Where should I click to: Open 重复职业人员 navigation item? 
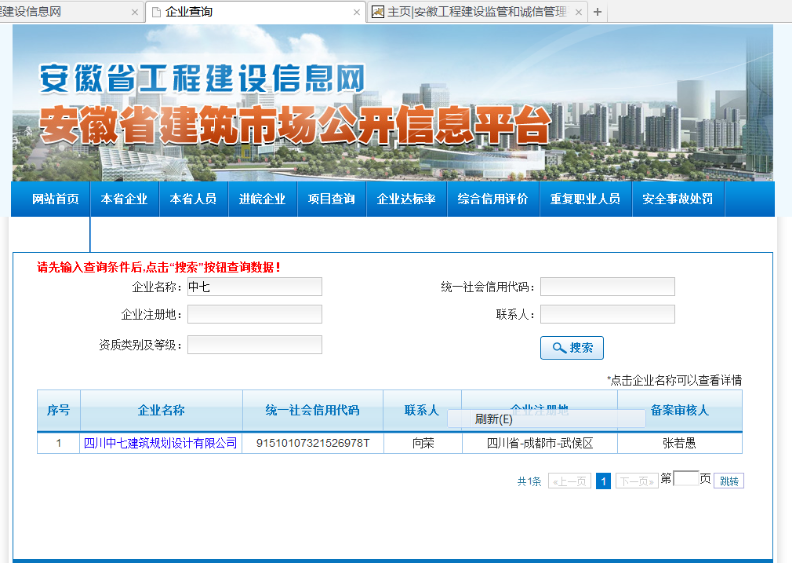coord(585,199)
